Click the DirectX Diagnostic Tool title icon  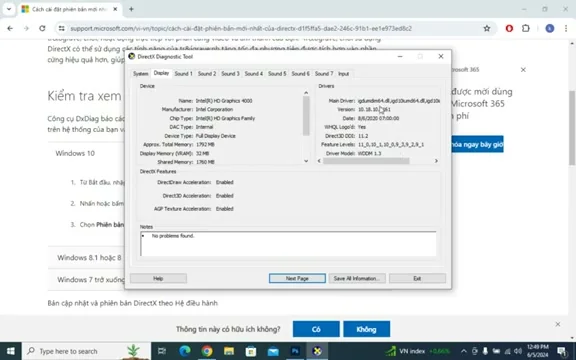pyautogui.click(x=132, y=56)
